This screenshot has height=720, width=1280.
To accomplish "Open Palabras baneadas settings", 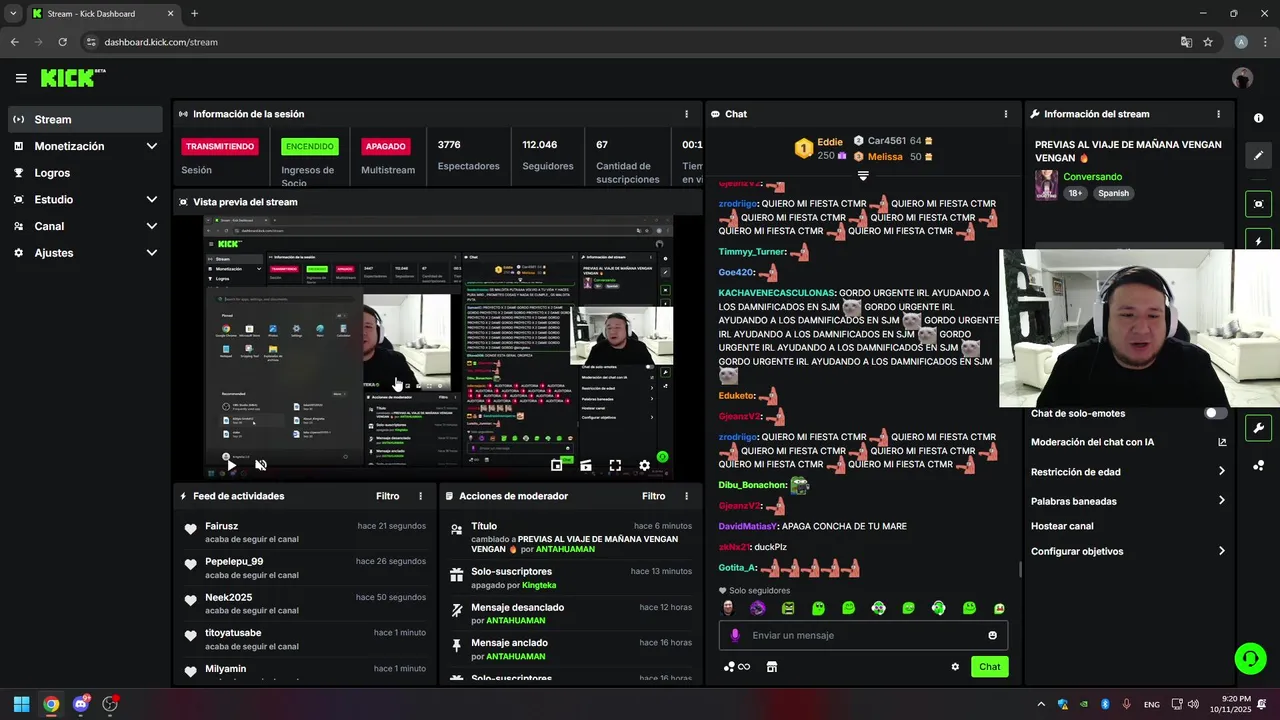I will pyautogui.click(x=1129, y=501).
